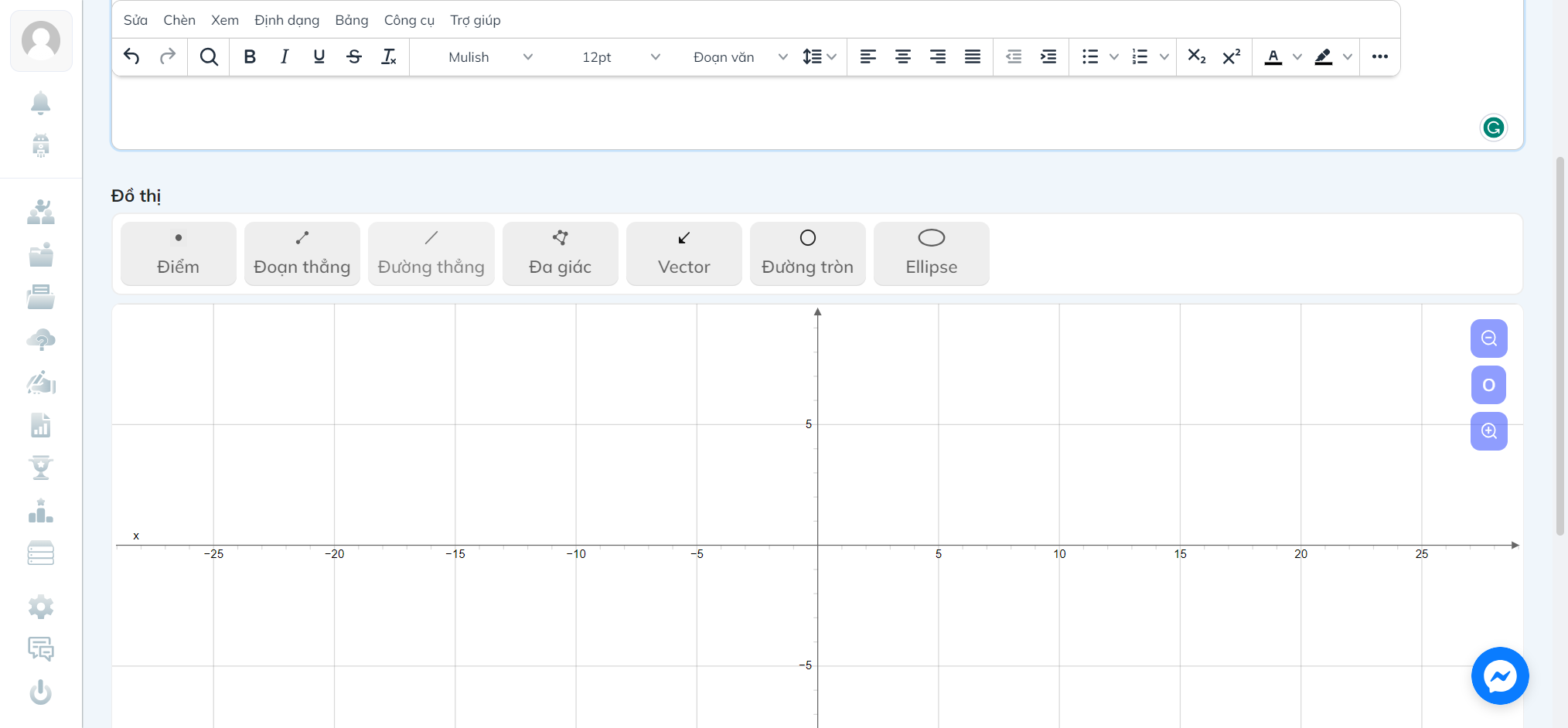The image size is (1568, 728).
Task: Expand the numbered list style options
Action: click(x=1164, y=56)
